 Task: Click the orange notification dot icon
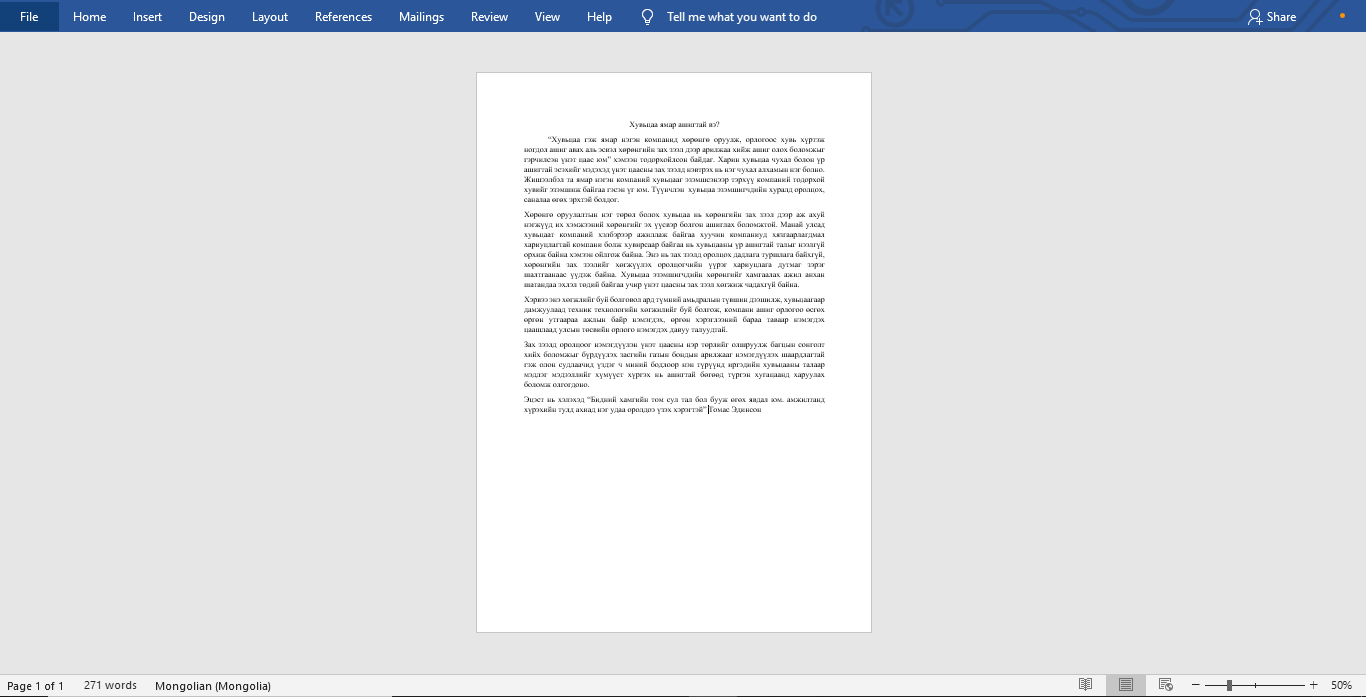click(1342, 16)
